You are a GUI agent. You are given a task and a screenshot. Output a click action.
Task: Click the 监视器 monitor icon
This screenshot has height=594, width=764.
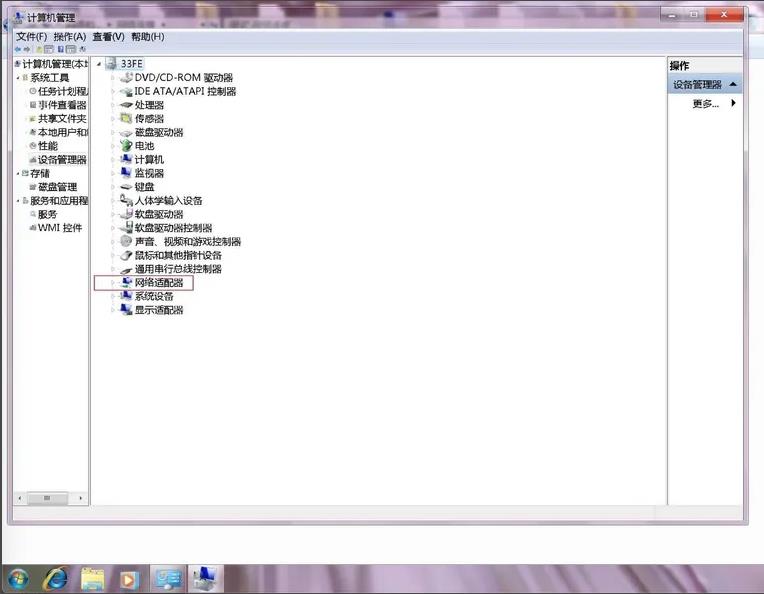(x=126, y=173)
